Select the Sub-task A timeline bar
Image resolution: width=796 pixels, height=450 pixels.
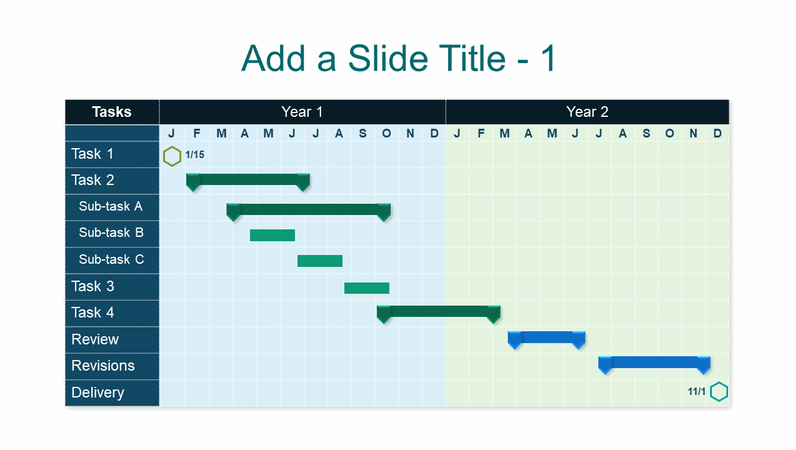pos(308,209)
